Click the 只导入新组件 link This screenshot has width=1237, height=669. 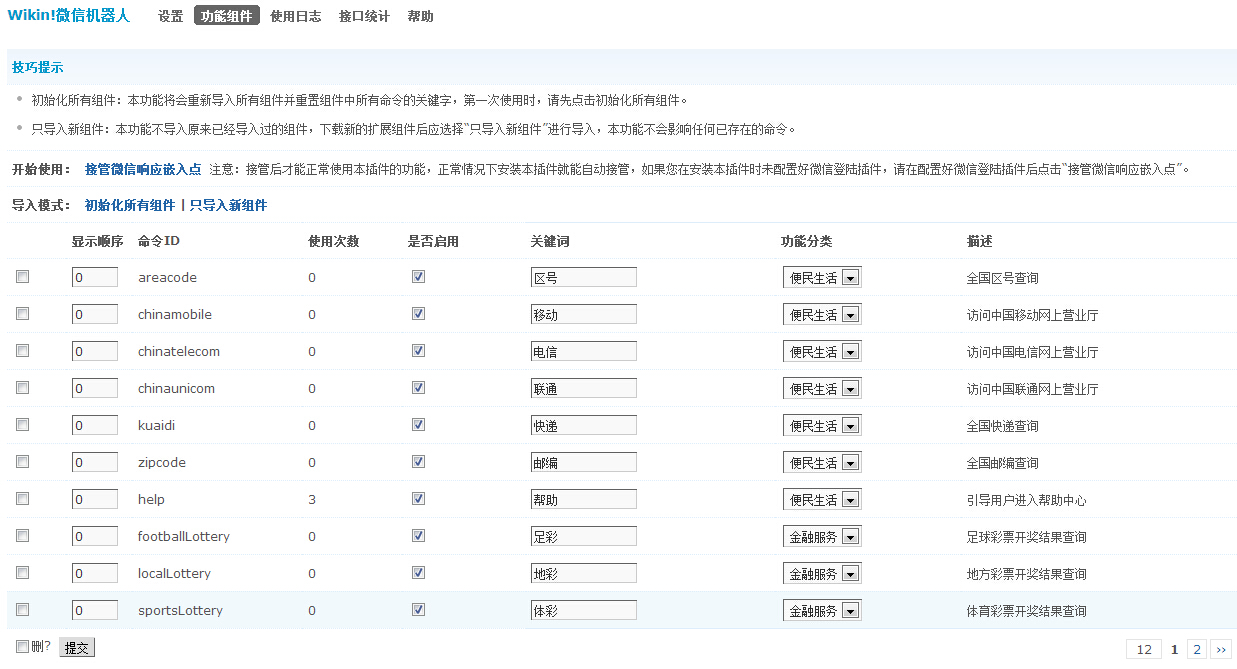(229, 205)
